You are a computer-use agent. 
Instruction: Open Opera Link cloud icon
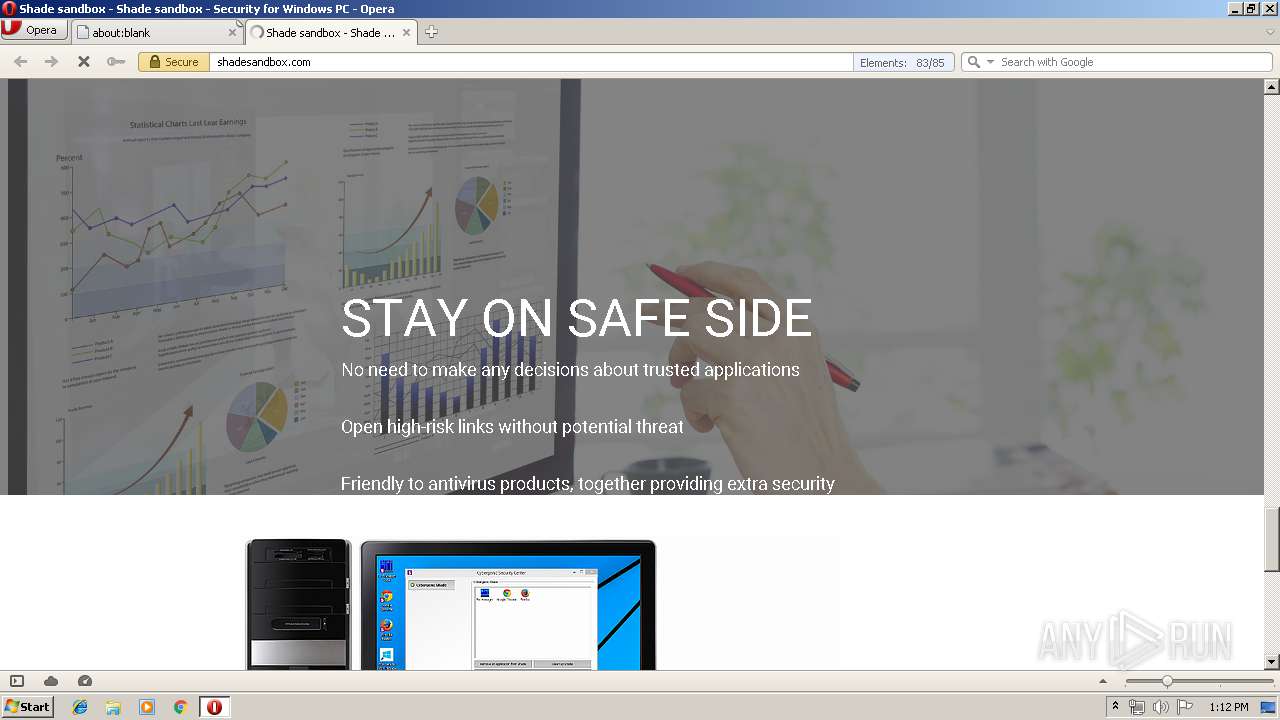pos(51,681)
